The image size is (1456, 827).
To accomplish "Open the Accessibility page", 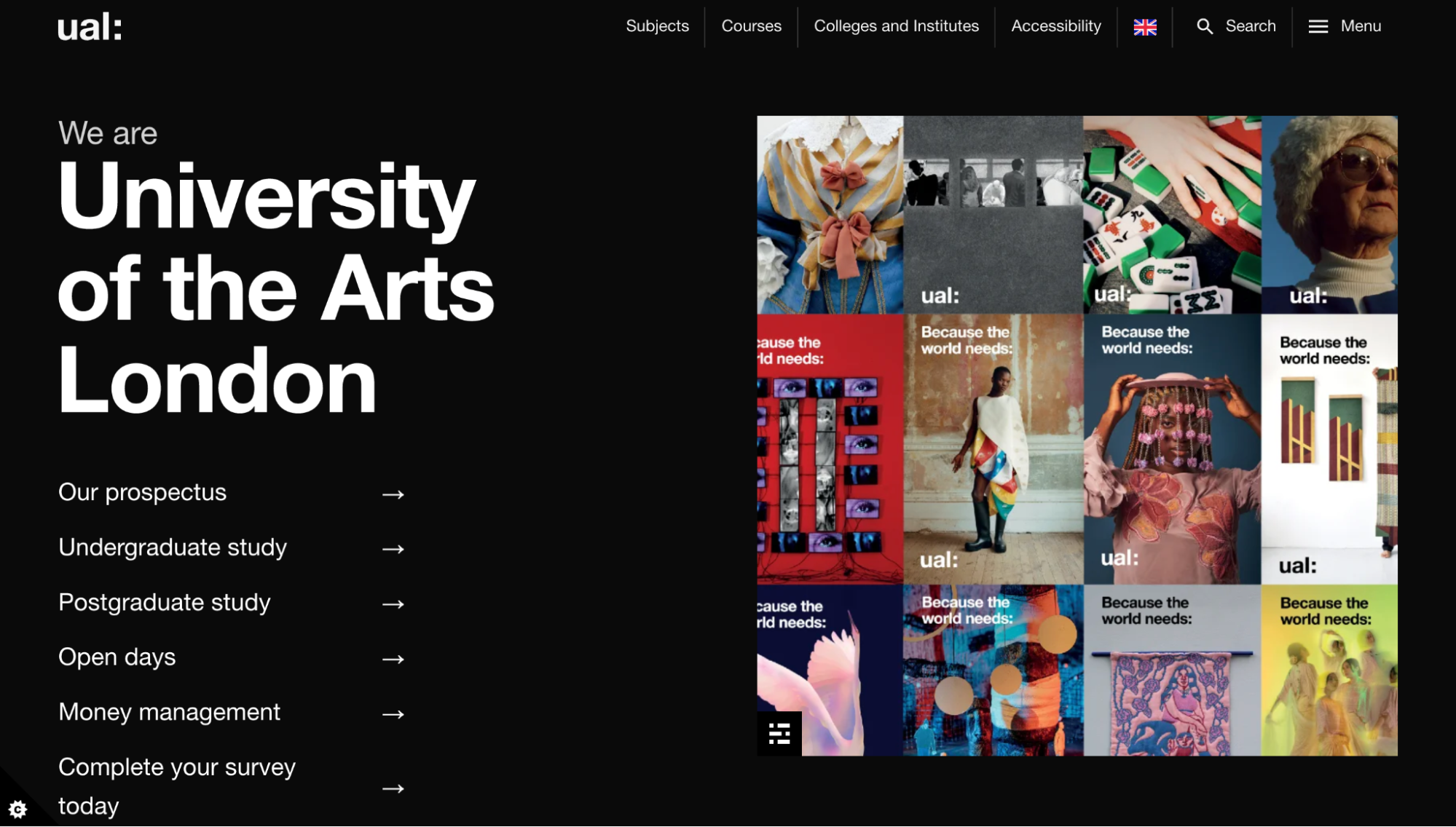I will click(1055, 26).
